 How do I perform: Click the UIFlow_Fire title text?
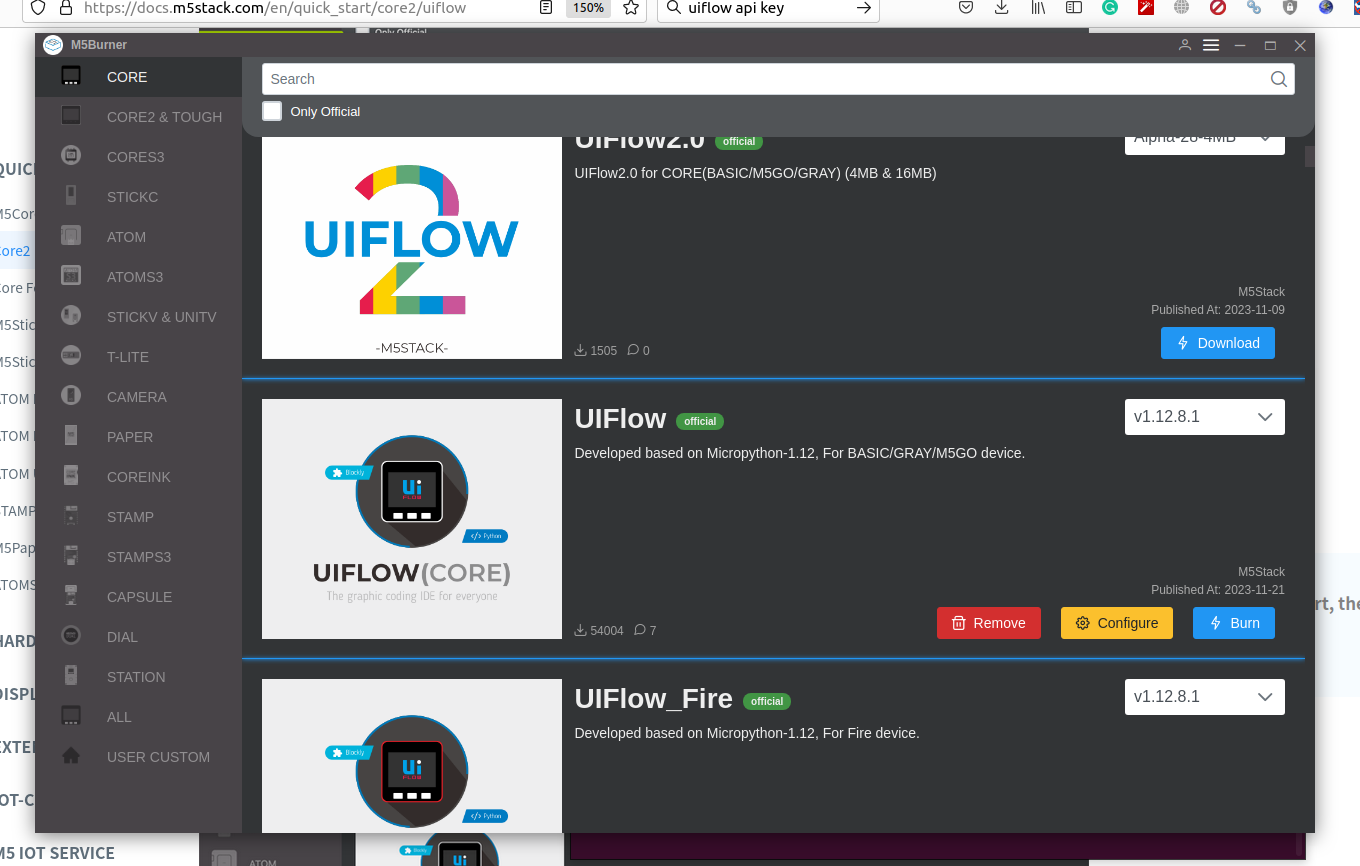654,699
